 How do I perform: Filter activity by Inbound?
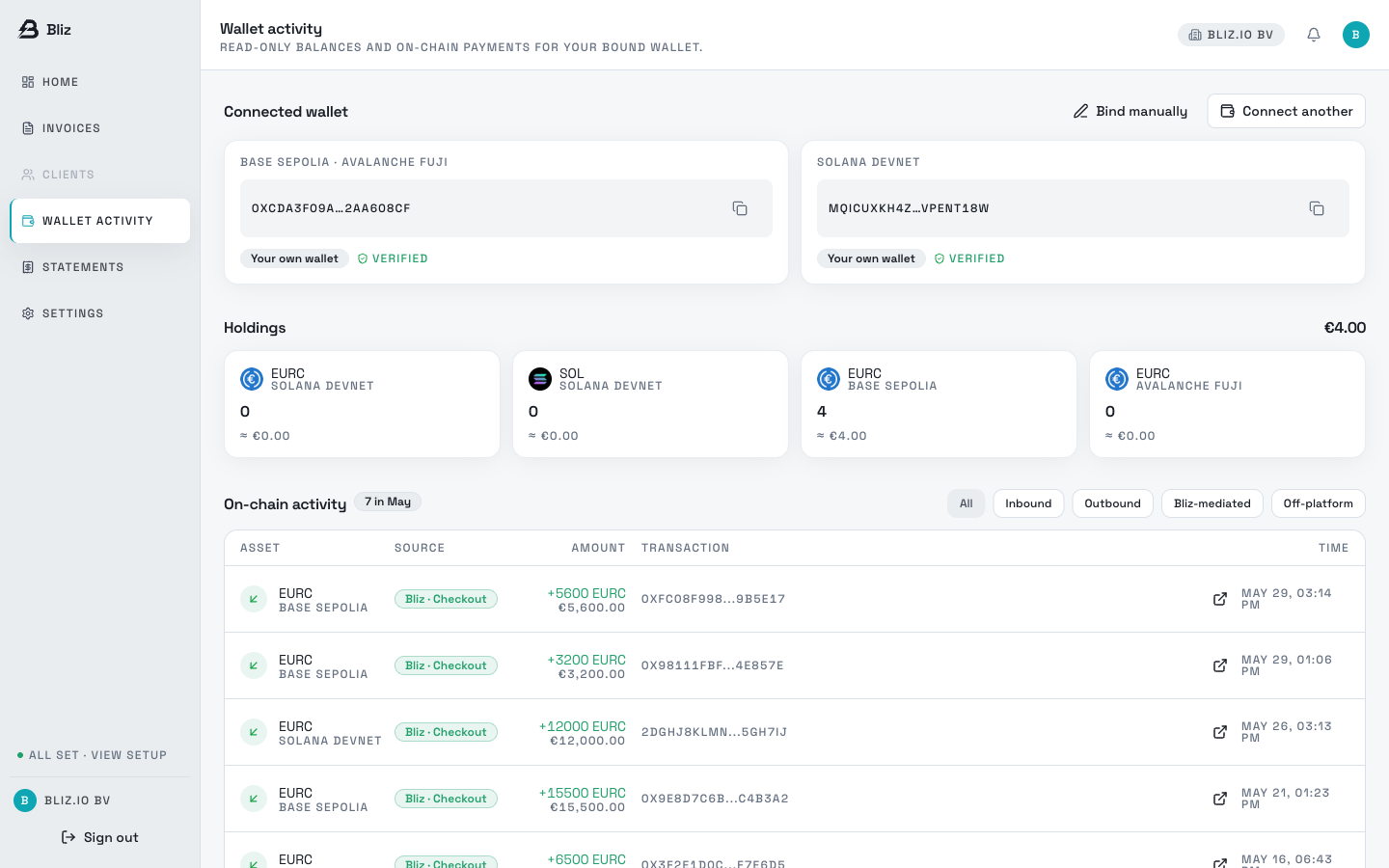1028,503
